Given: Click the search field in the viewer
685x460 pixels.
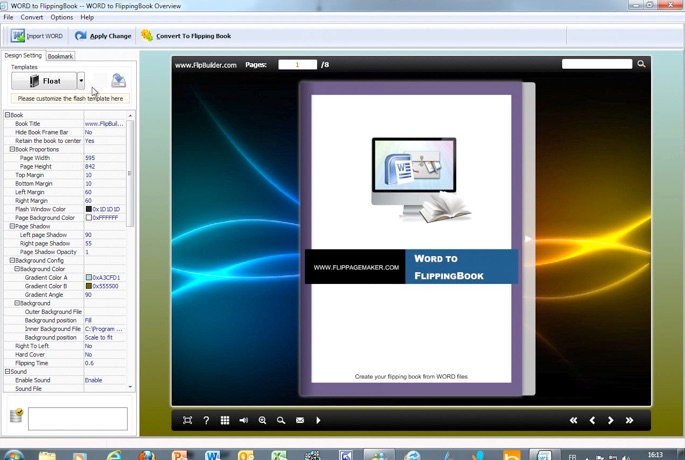Looking at the screenshot, I should 597,64.
